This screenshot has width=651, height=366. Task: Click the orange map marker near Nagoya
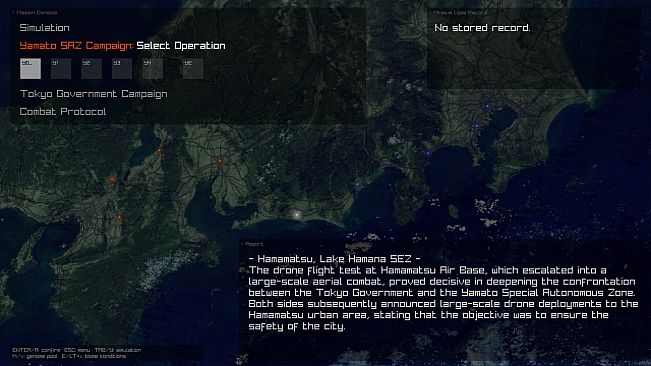pos(220,161)
